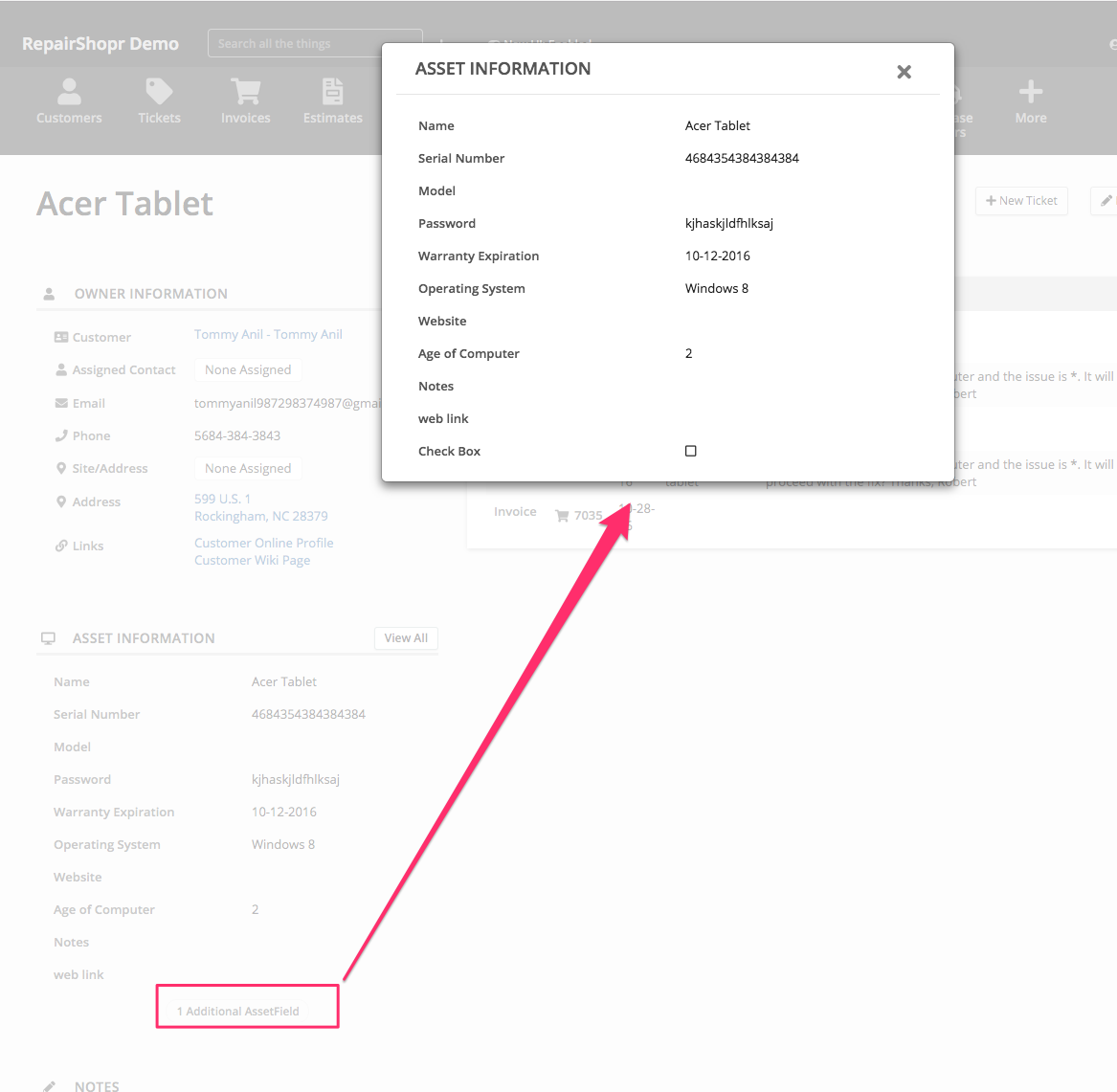Toggle the Check Box field checkbox
This screenshot has height=1092, width=1117.
[x=691, y=451]
